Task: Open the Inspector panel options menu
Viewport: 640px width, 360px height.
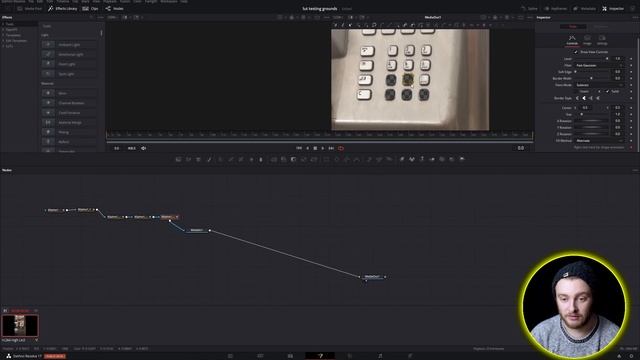Action: 635,18
